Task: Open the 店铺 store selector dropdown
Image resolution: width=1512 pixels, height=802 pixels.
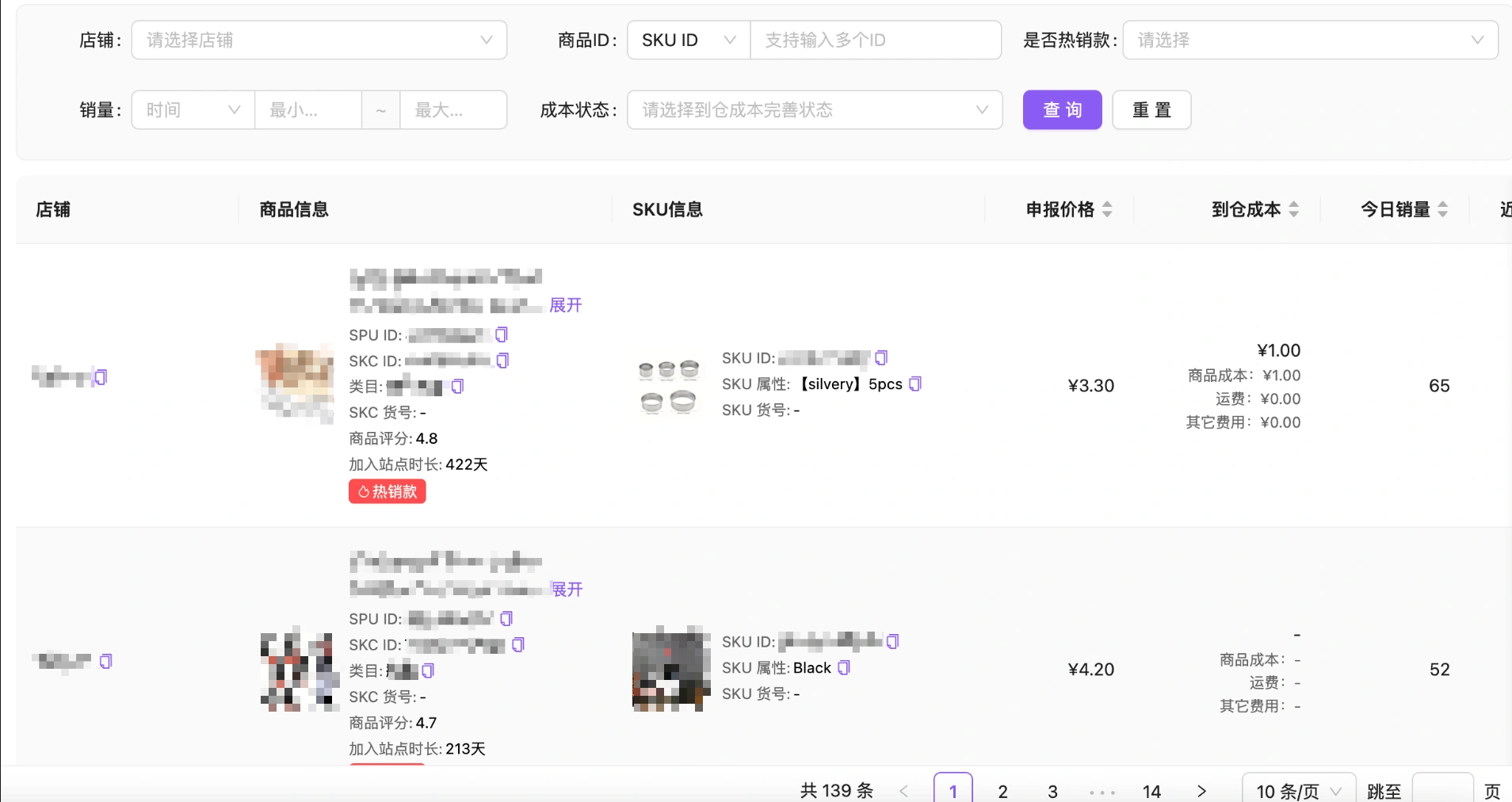Action: tap(319, 40)
